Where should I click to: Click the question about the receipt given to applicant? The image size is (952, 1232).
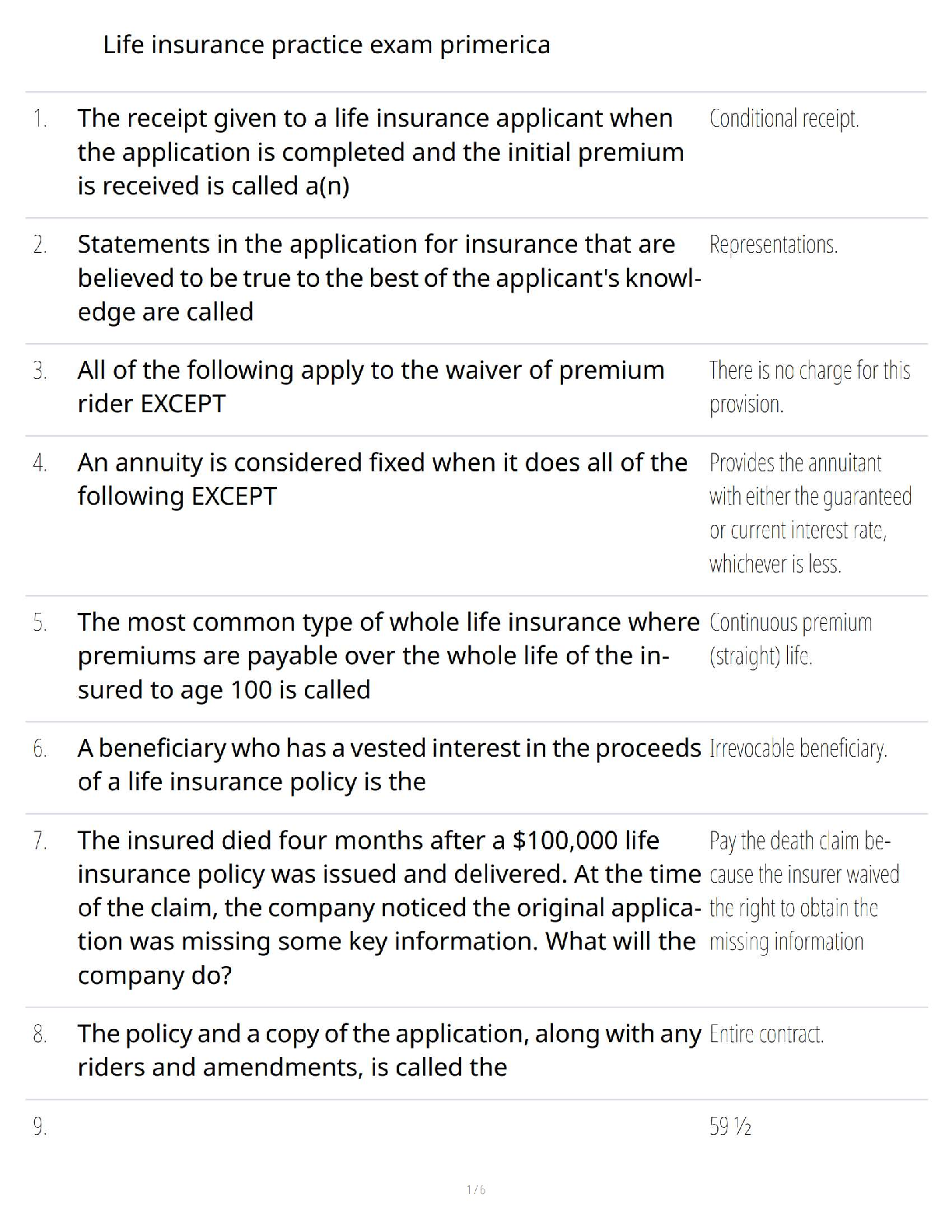(380, 152)
